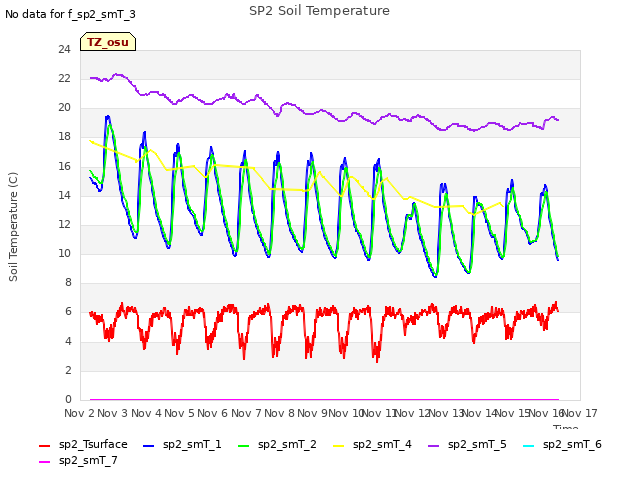Click the Soil Temperature (C) axis label
This screenshot has width=640, height=480.
point(13,227)
